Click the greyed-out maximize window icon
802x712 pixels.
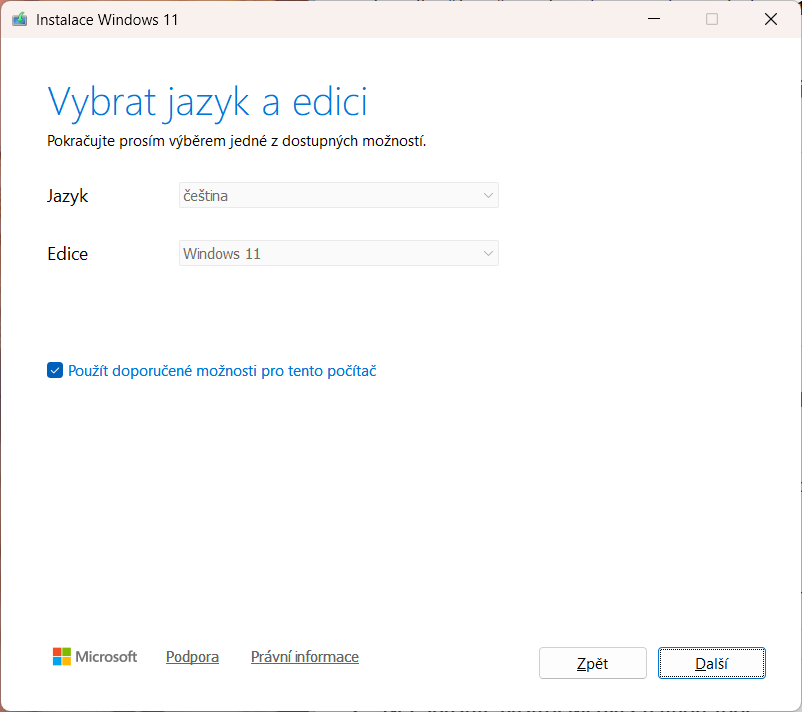[x=712, y=19]
